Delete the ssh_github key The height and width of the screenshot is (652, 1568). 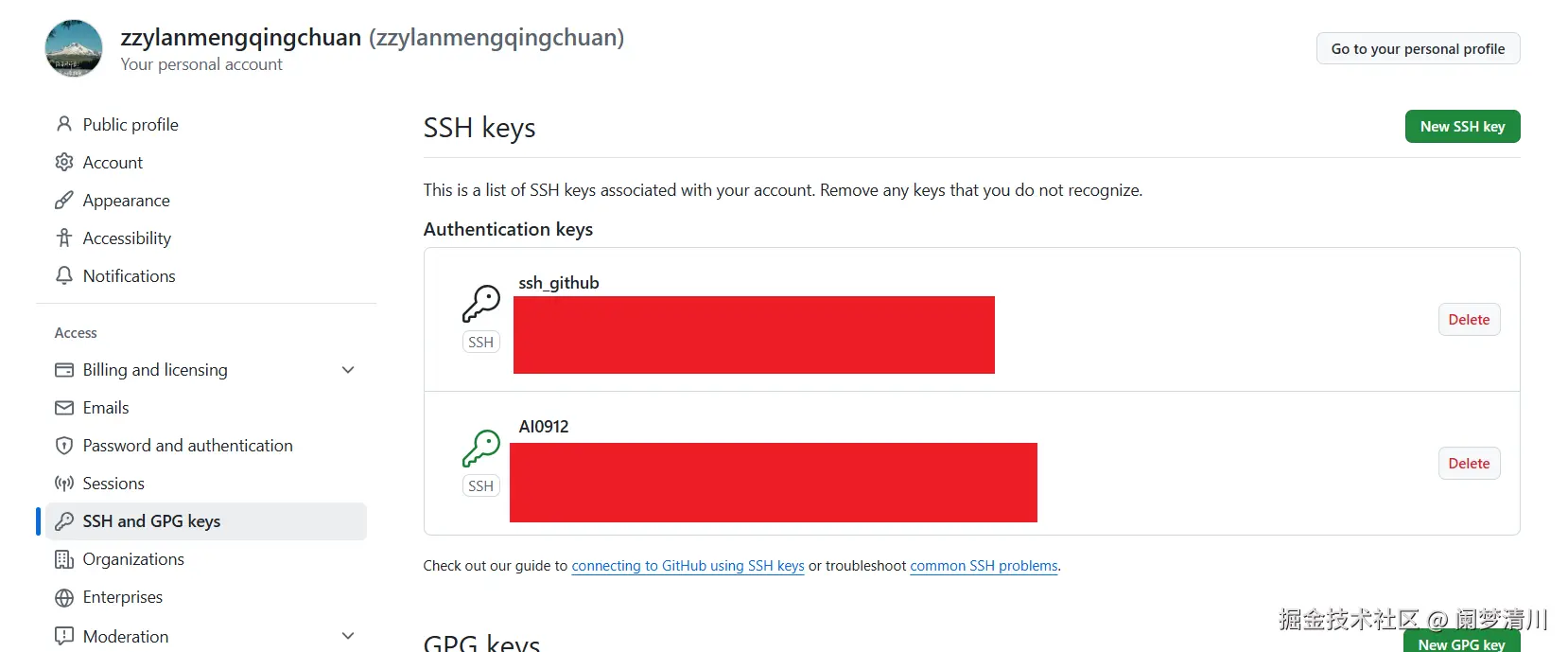1469,320
